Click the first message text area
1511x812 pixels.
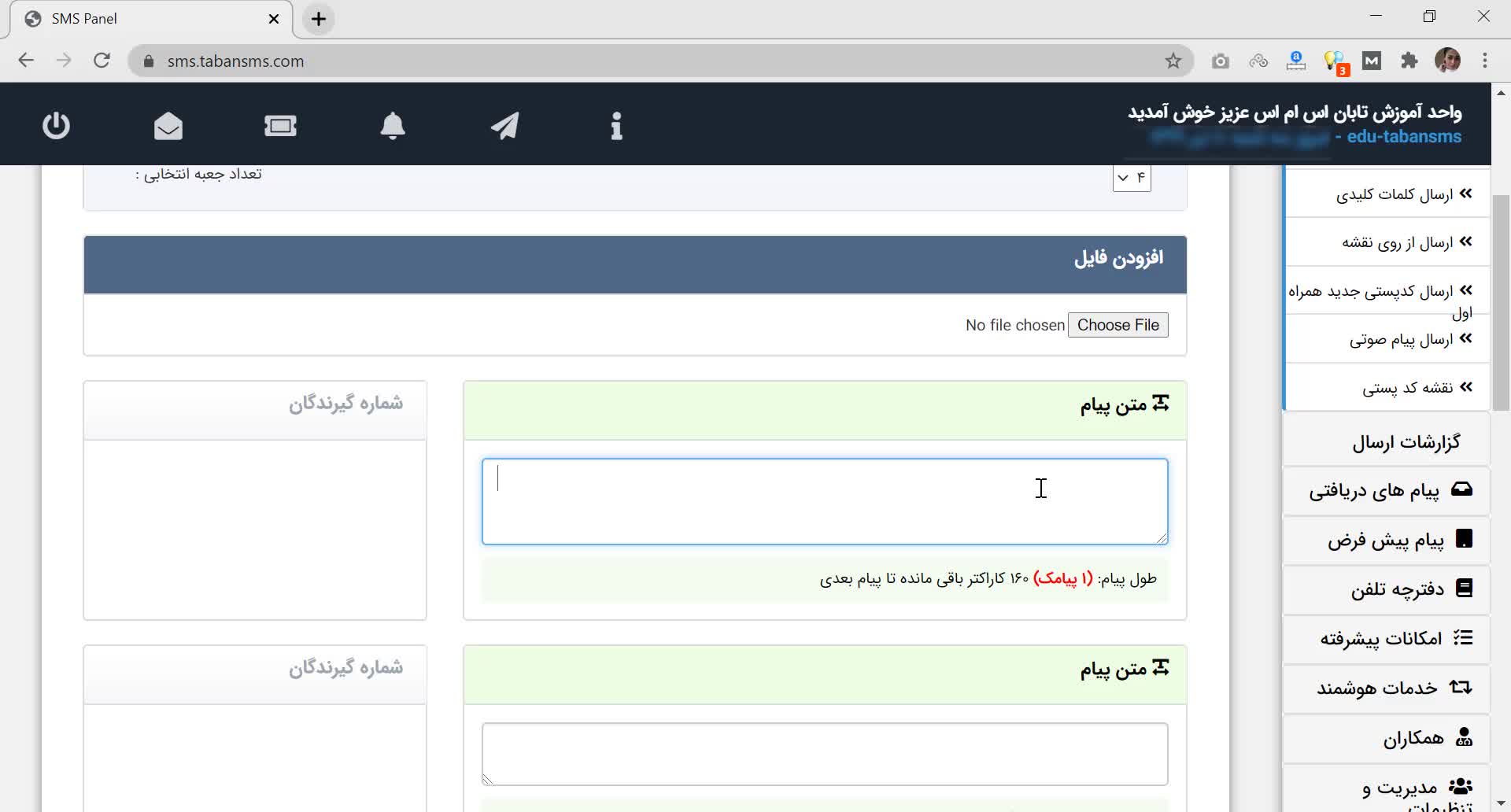point(824,501)
